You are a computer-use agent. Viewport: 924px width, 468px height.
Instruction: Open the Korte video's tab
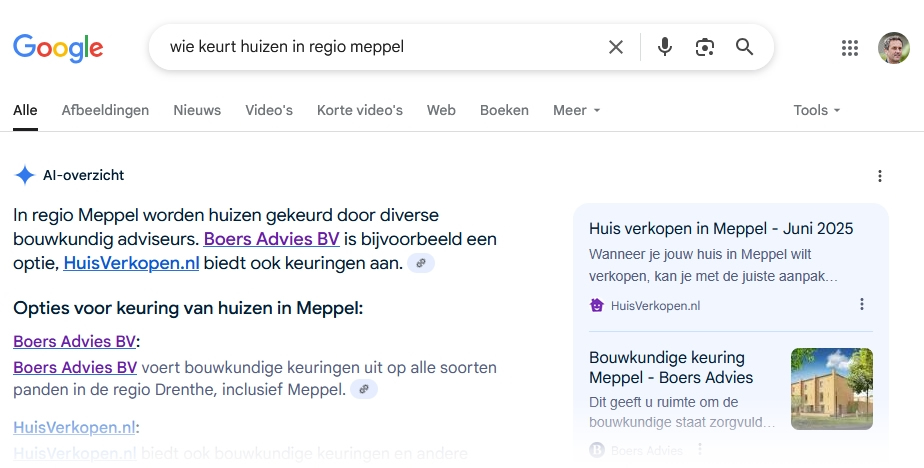360,110
